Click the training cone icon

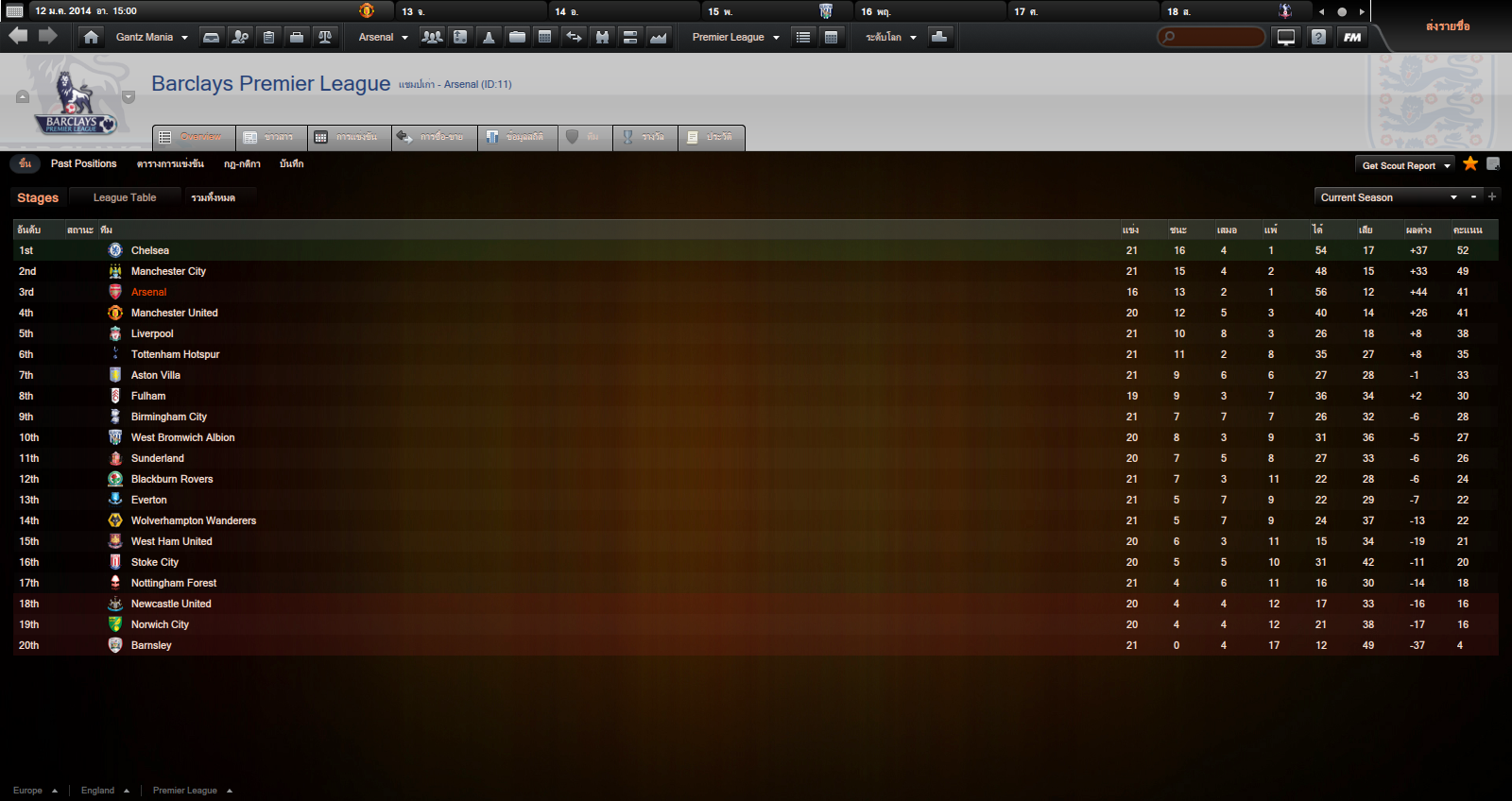(x=489, y=37)
